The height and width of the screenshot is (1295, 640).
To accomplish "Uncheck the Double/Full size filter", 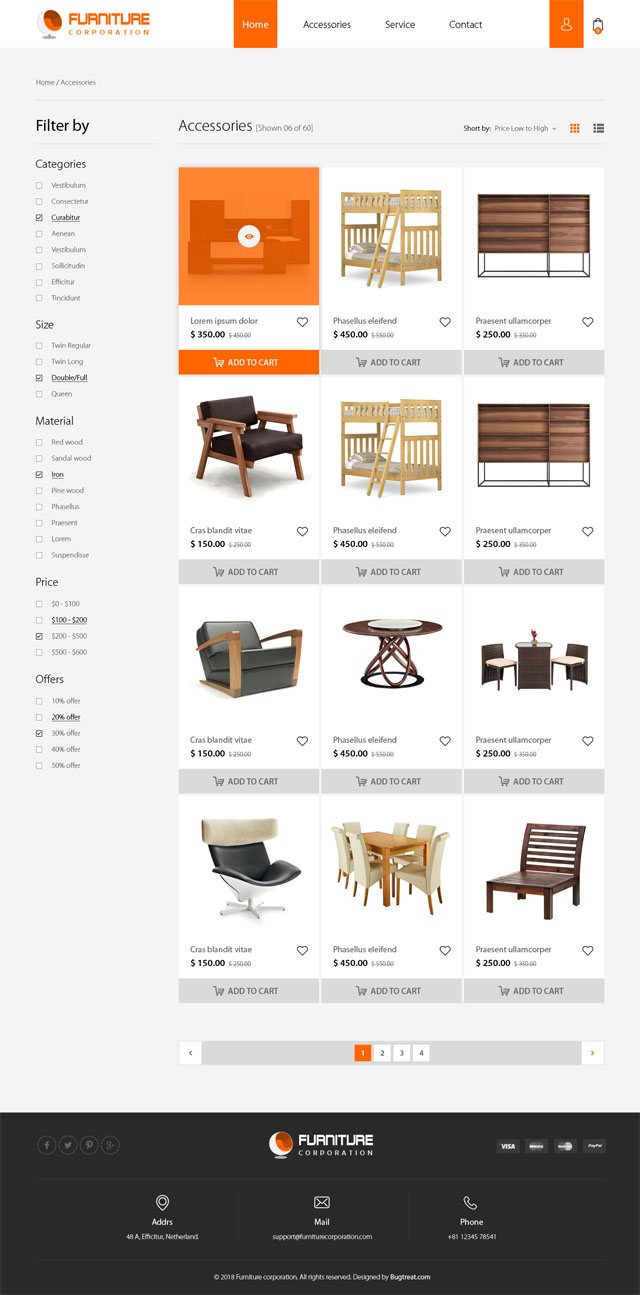I will point(39,378).
